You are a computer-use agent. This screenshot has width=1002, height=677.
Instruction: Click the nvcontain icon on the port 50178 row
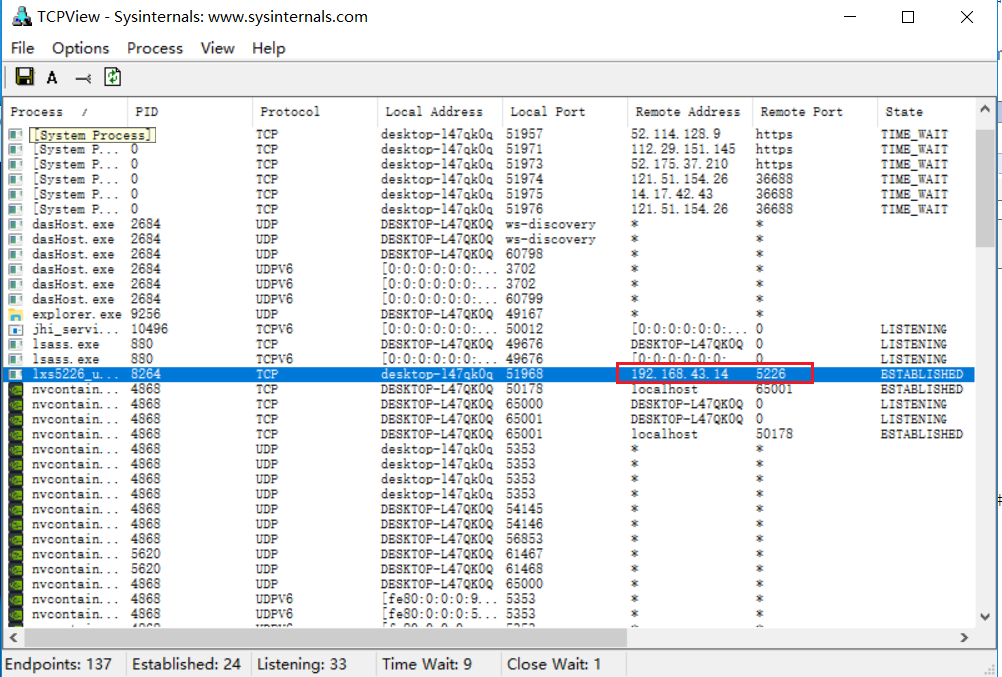pos(15,389)
